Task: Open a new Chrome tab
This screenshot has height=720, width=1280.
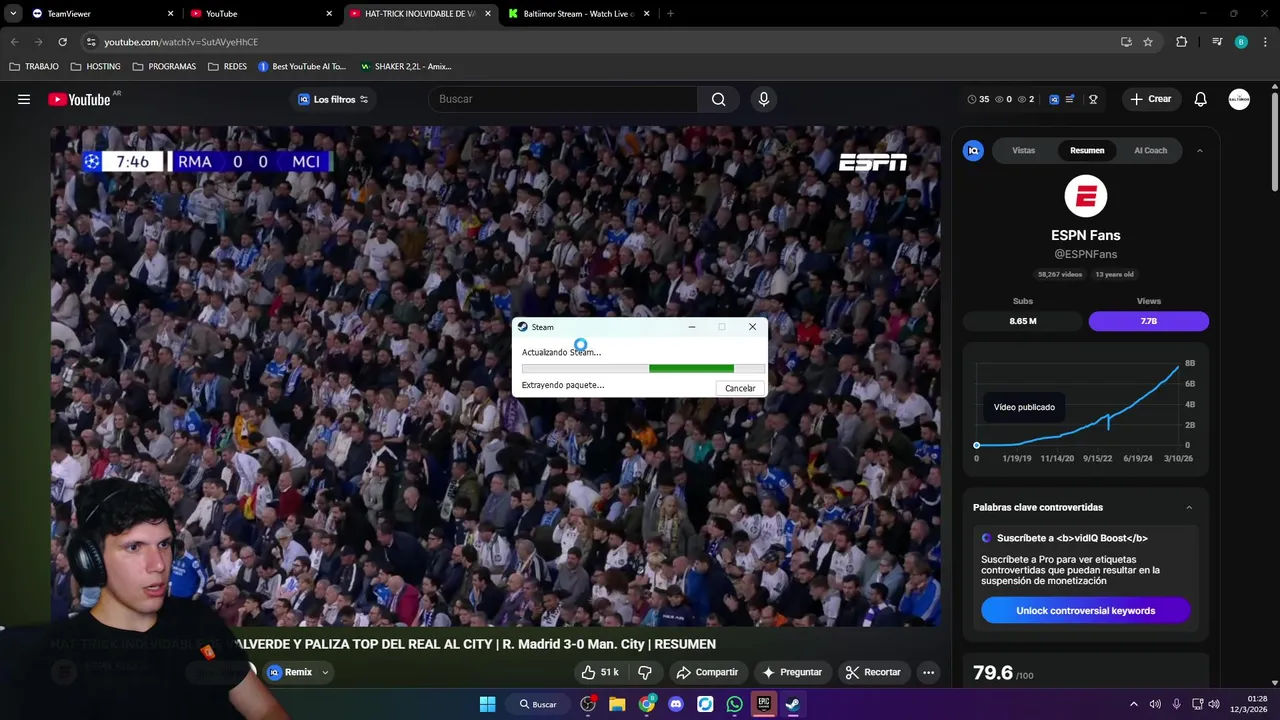Action: point(670,14)
